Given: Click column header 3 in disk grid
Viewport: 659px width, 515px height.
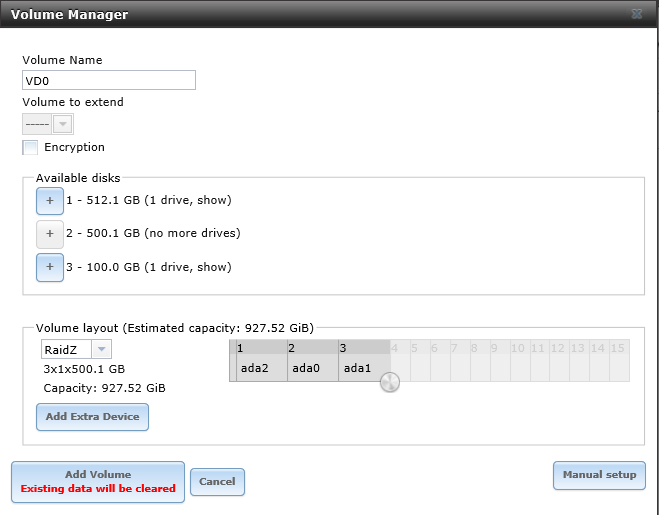Looking at the screenshot, I should pyautogui.click(x=364, y=348).
